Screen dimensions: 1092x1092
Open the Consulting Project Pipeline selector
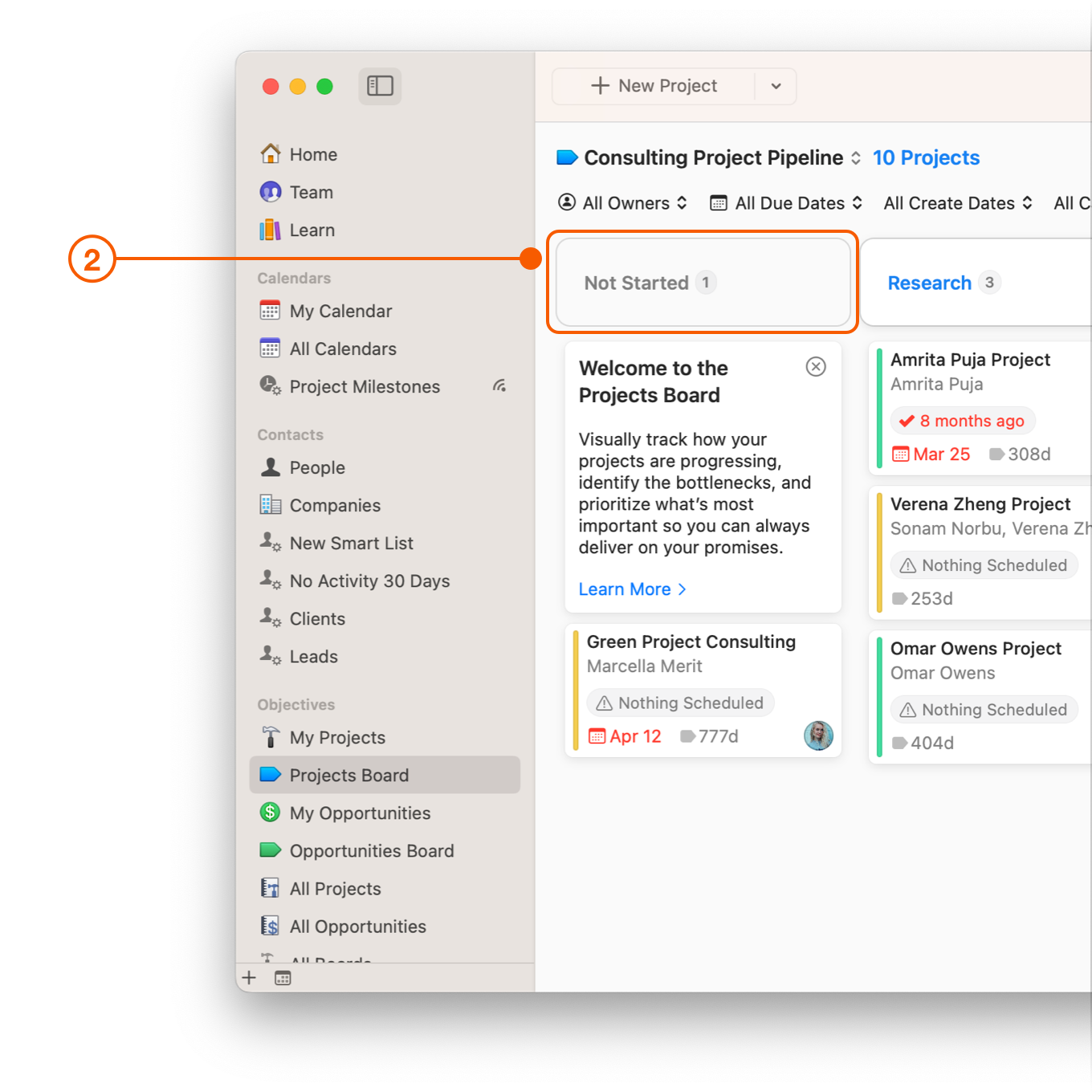(x=710, y=157)
